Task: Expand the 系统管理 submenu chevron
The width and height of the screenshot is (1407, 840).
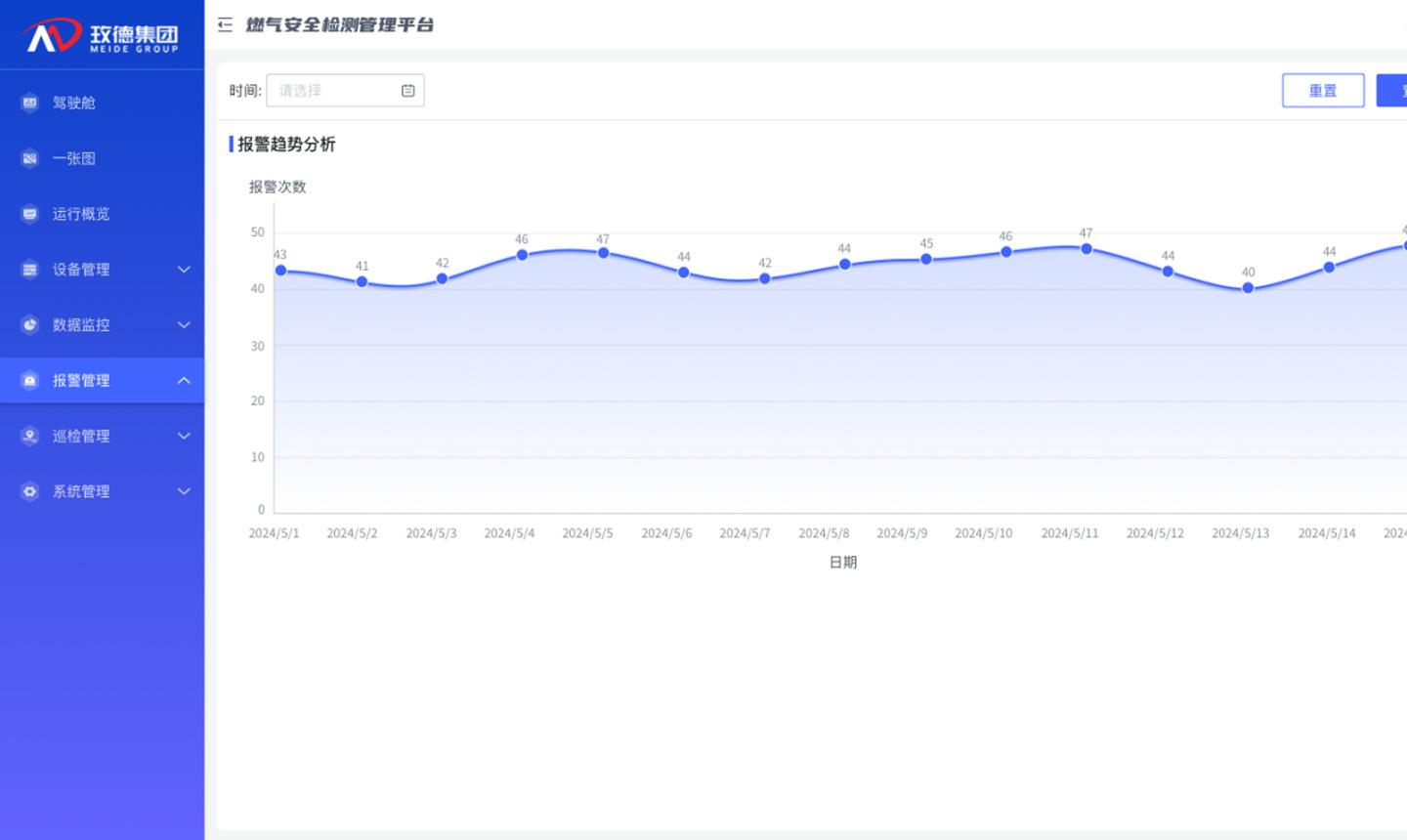Action: (x=184, y=491)
